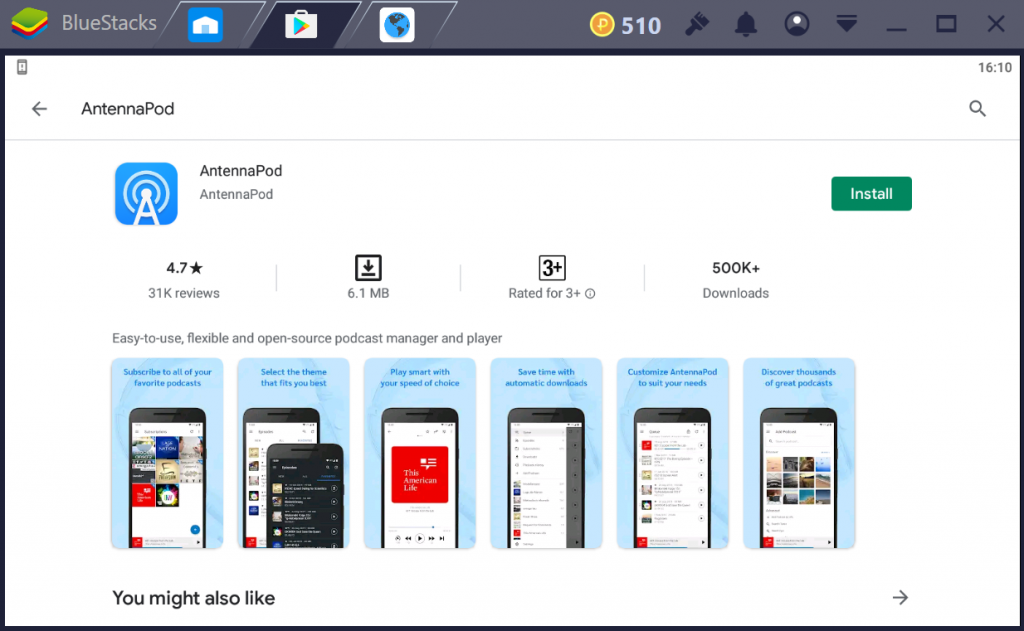1024x631 pixels.
Task: Open the search magnifier icon
Action: tap(977, 109)
